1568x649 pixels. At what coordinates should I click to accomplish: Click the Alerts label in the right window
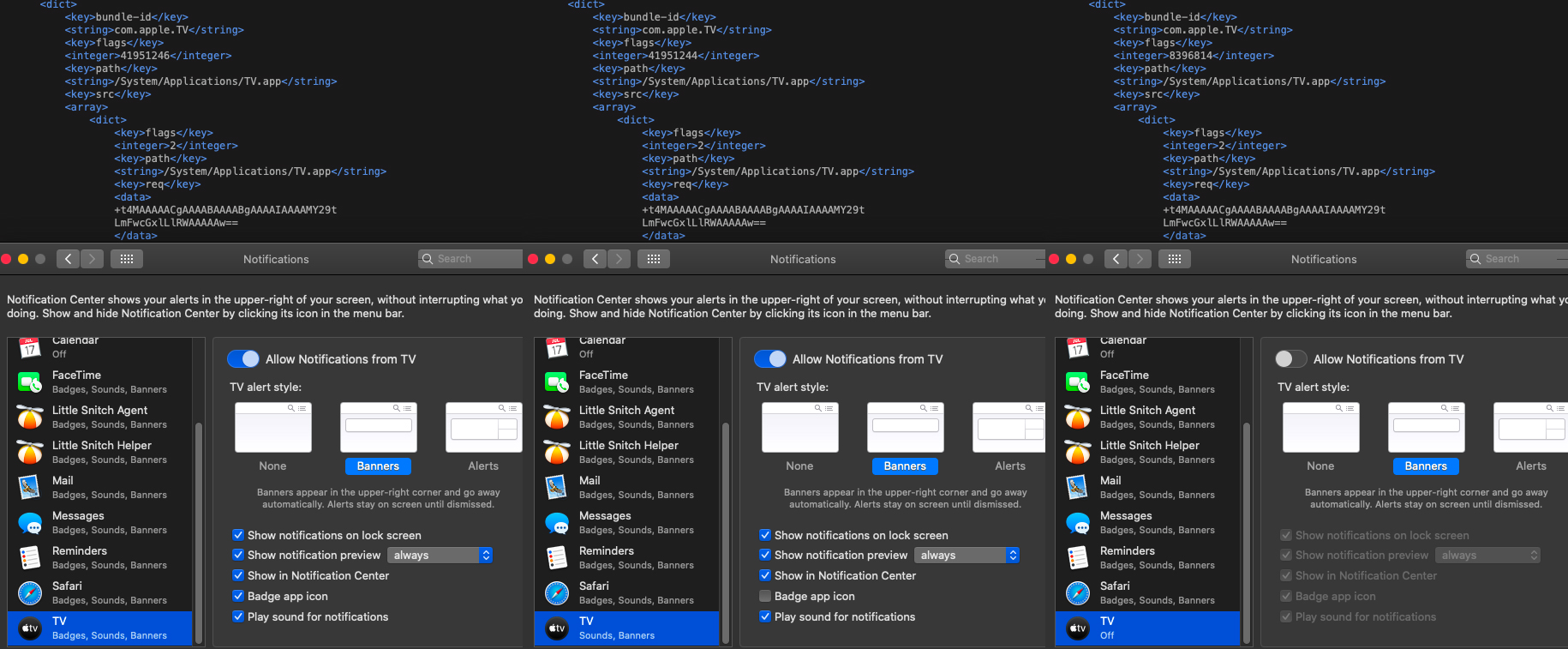point(1531,466)
